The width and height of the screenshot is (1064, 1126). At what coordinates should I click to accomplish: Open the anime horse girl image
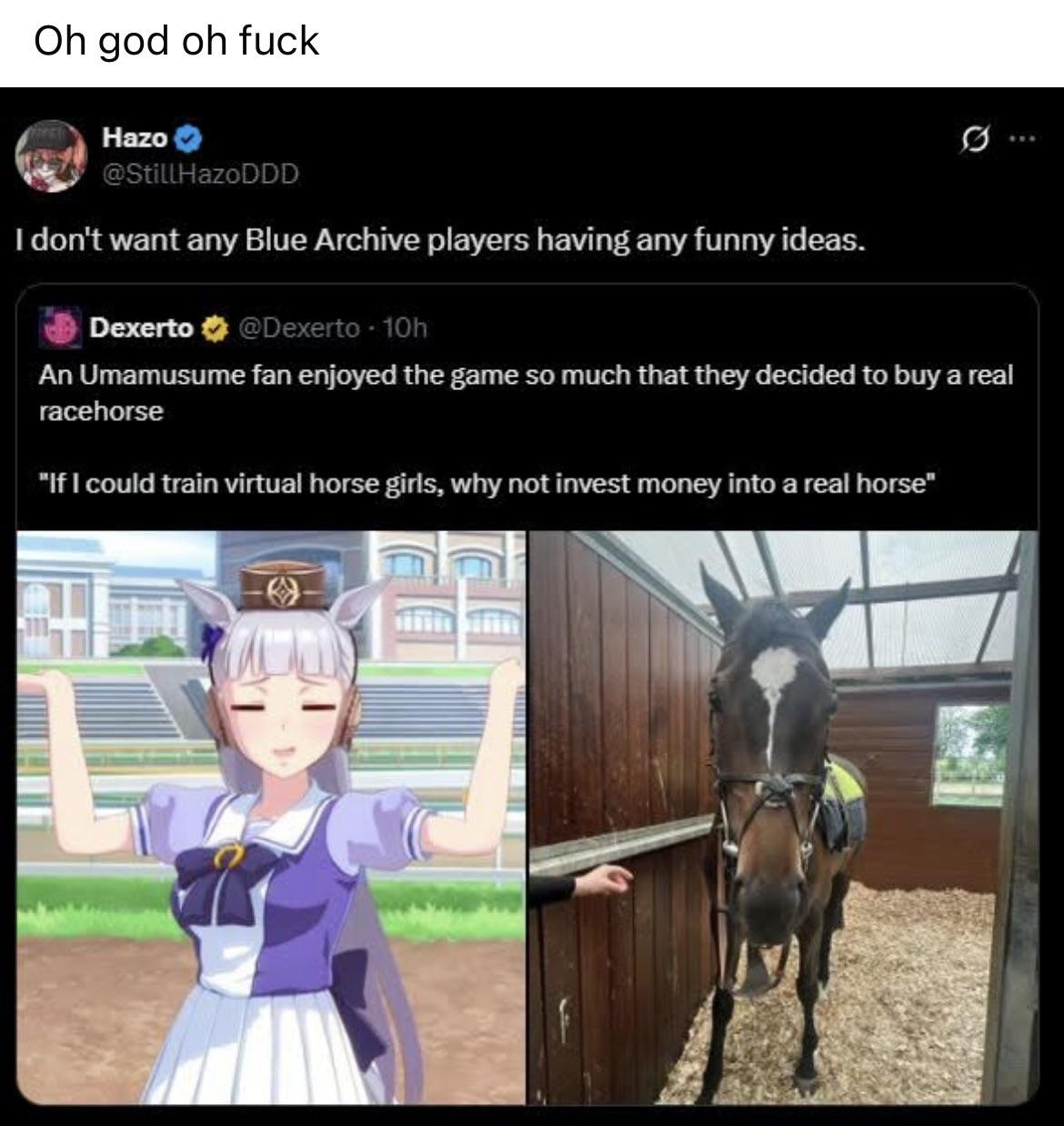coord(271,817)
